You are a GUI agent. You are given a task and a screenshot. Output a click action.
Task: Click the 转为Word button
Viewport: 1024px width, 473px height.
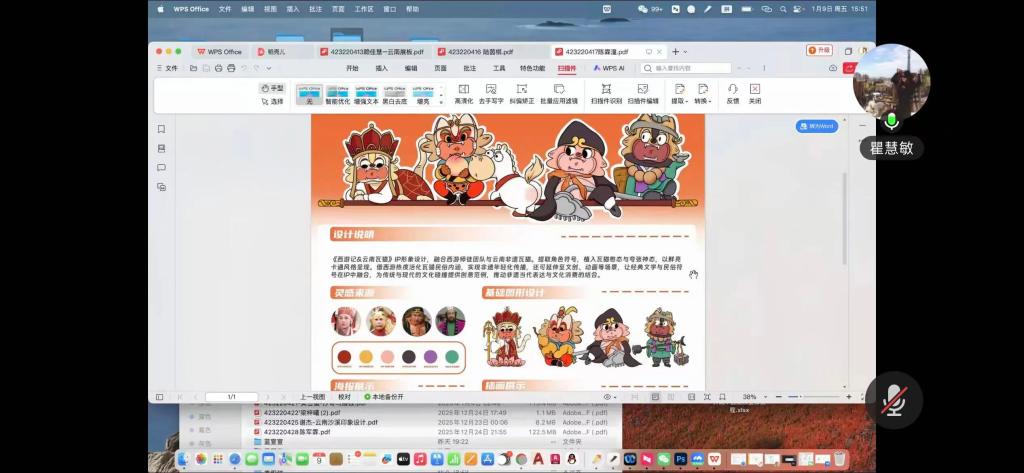pyautogui.click(x=817, y=127)
